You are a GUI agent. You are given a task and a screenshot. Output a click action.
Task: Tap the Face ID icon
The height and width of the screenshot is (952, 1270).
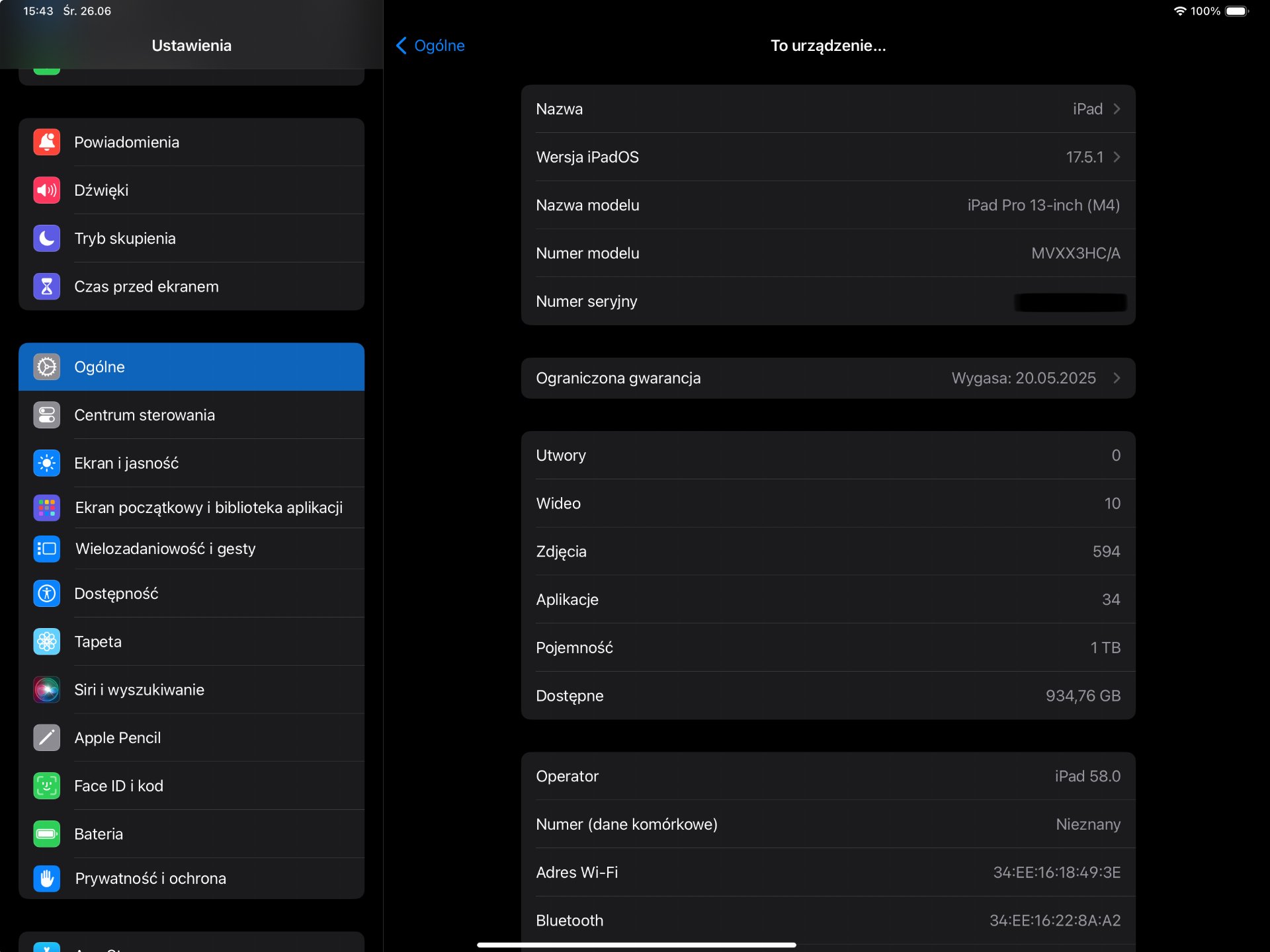click(46, 786)
